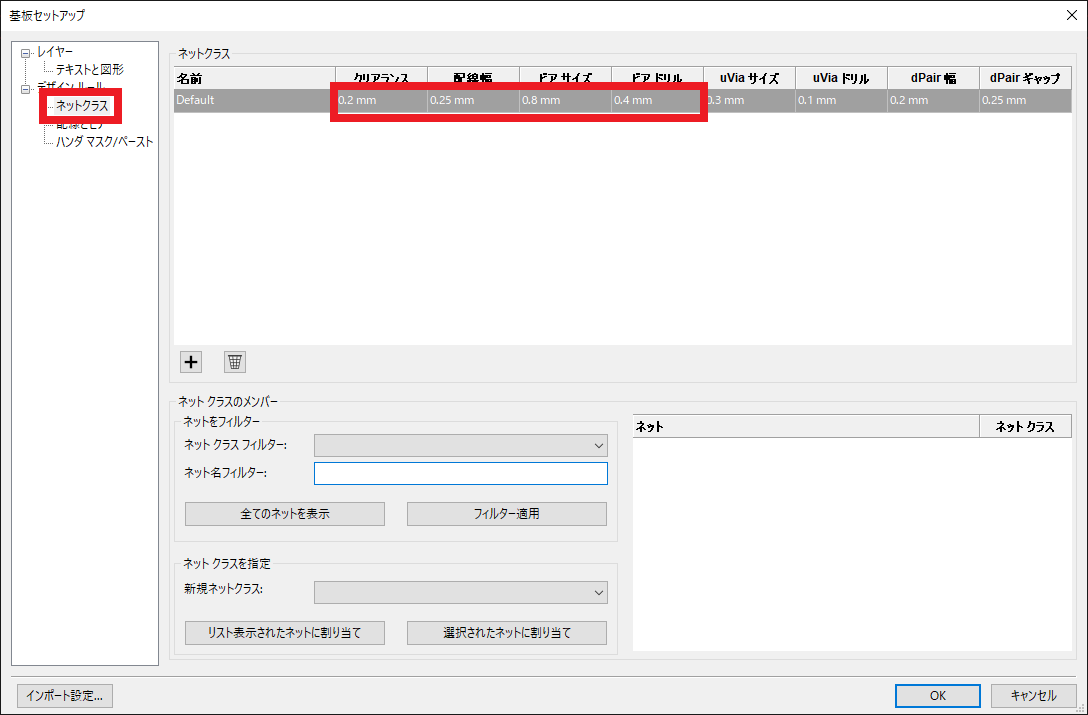Click the インポート設定... button

pos(65,695)
